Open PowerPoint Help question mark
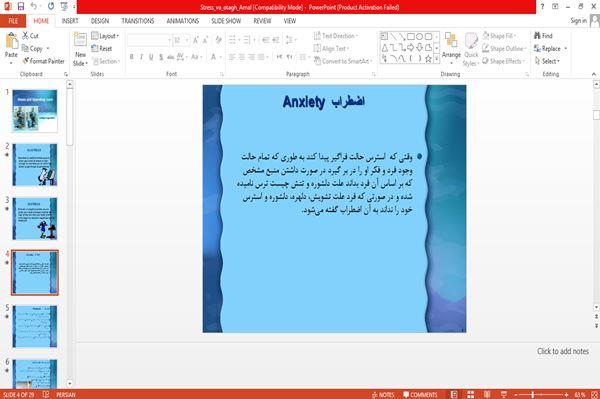600x399 pixels. click(x=542, y=7)
